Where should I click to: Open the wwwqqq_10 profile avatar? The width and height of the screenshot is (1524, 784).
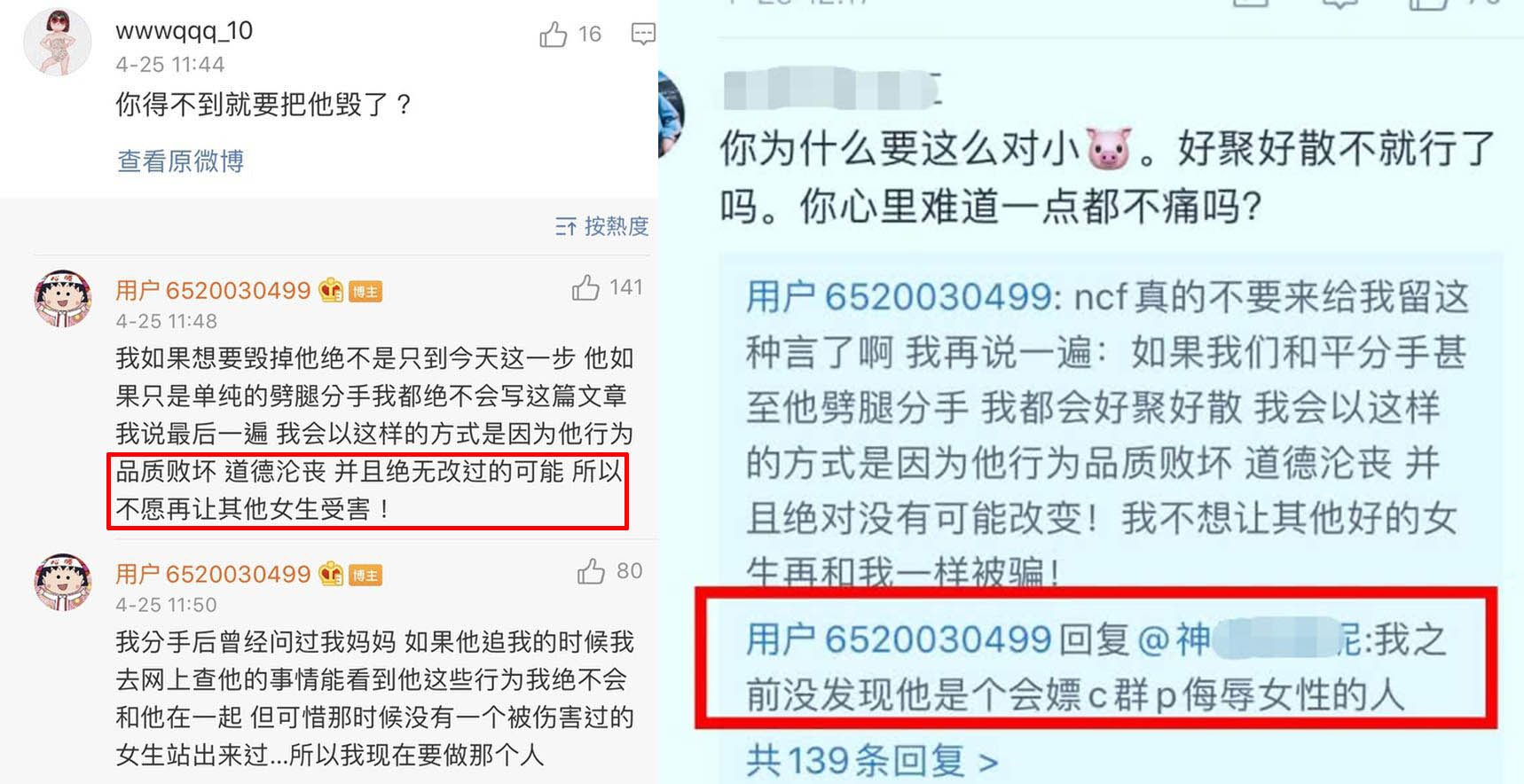[58, 42]
